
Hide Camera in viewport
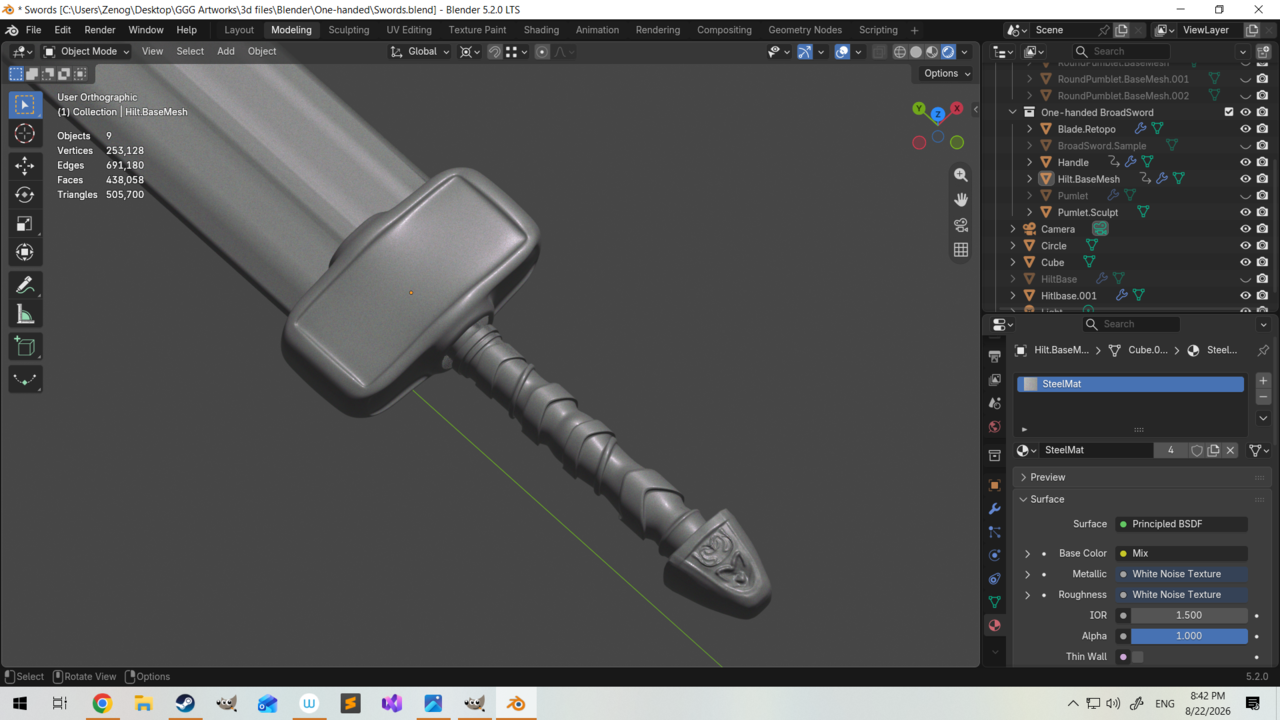[x=1246, y=229]
